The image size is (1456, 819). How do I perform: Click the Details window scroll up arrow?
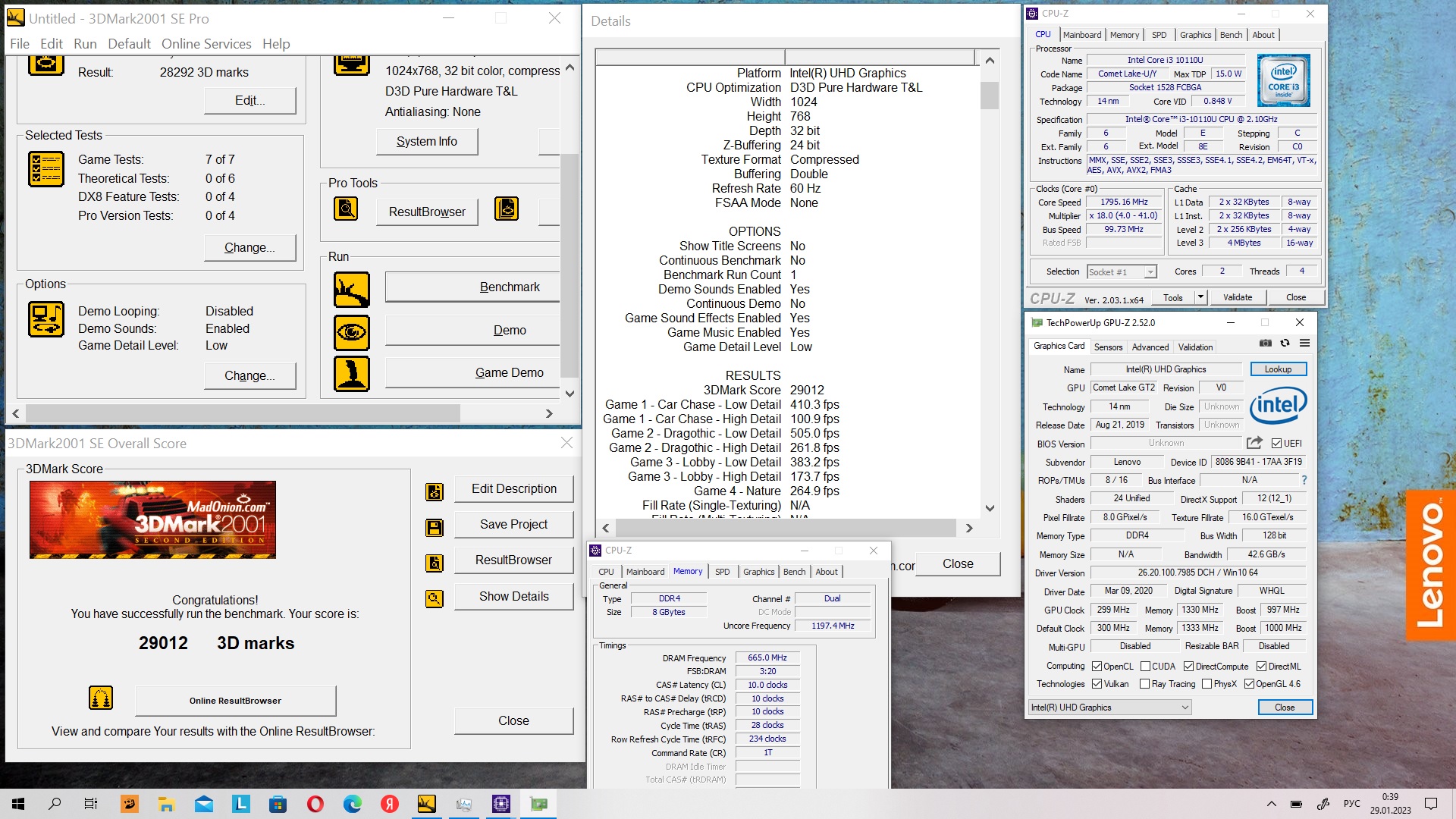tap(990, 60)
